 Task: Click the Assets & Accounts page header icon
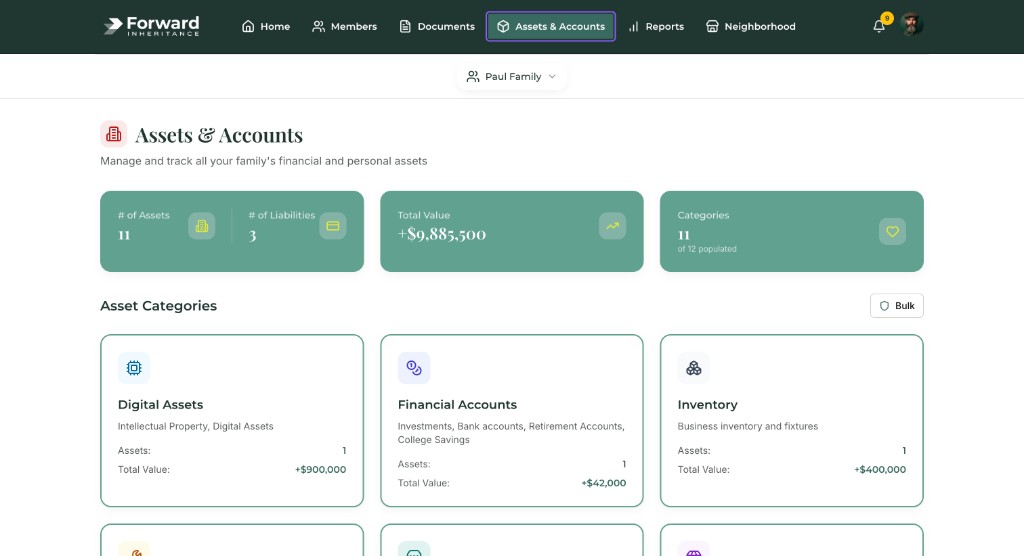point(114,134)
